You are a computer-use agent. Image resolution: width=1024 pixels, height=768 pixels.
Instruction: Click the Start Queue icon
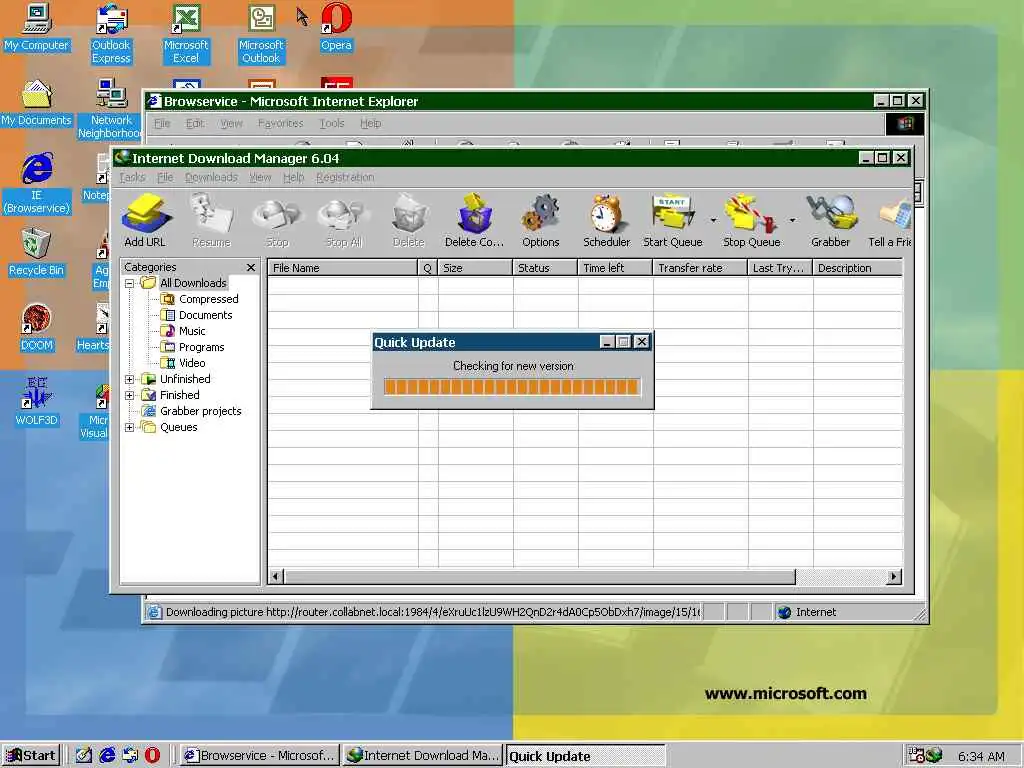point(673,220)
